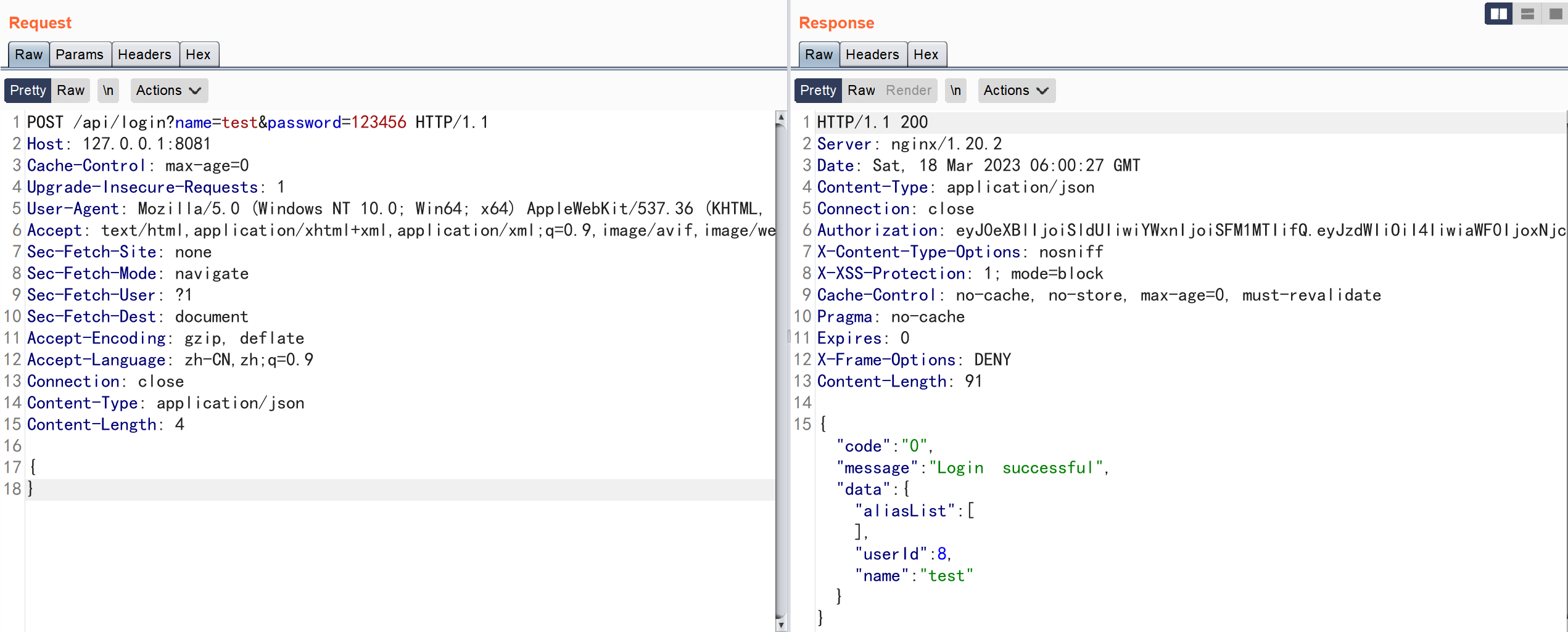
Task: Click the response Cache-Control no-cache line
Action: click(x=1099, y=295)
